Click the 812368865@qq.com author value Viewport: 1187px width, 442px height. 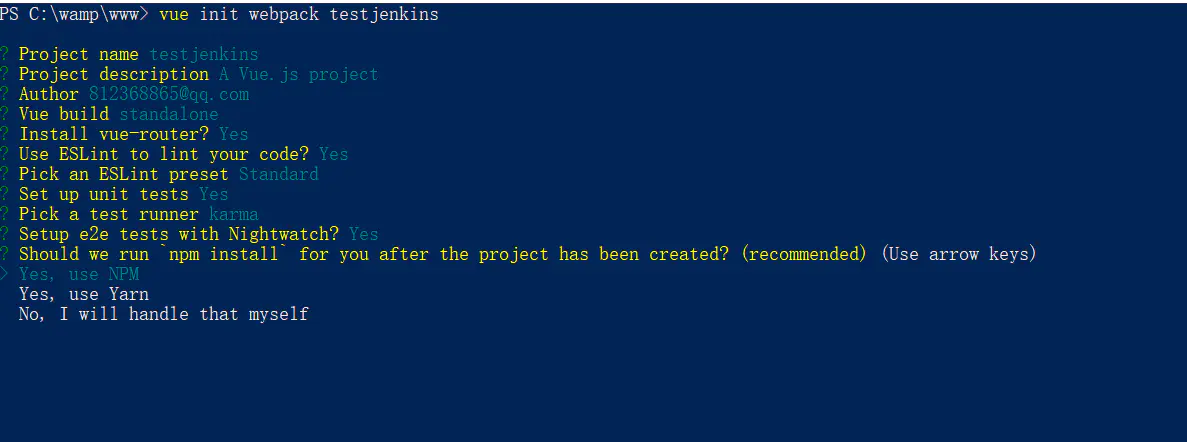(169, 95)
